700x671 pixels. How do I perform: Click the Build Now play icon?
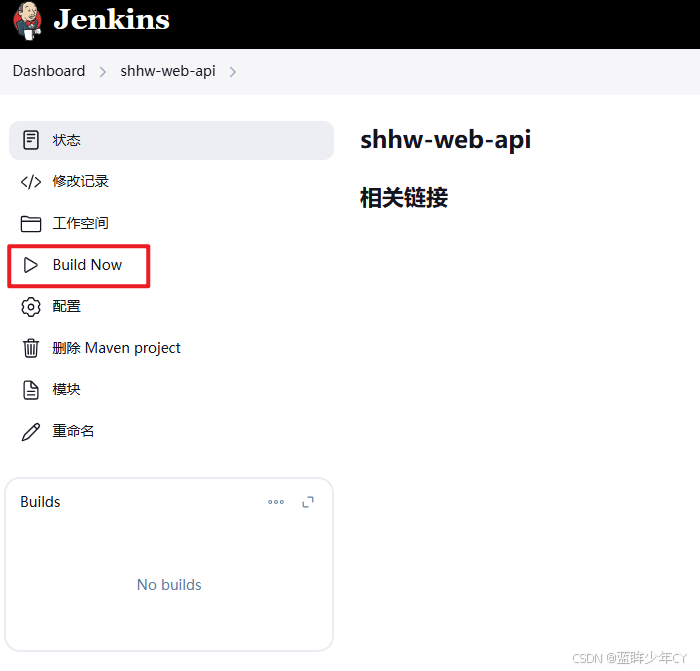(31, 265)
